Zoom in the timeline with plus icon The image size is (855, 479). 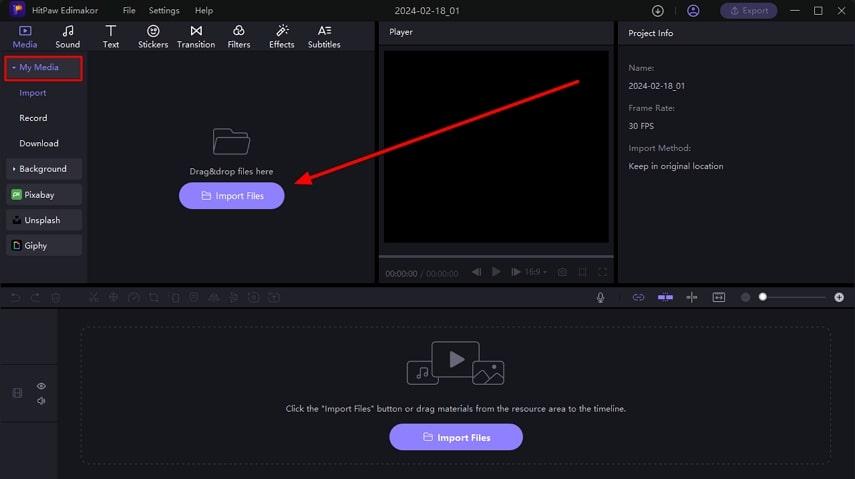click(x=839, y=297)
